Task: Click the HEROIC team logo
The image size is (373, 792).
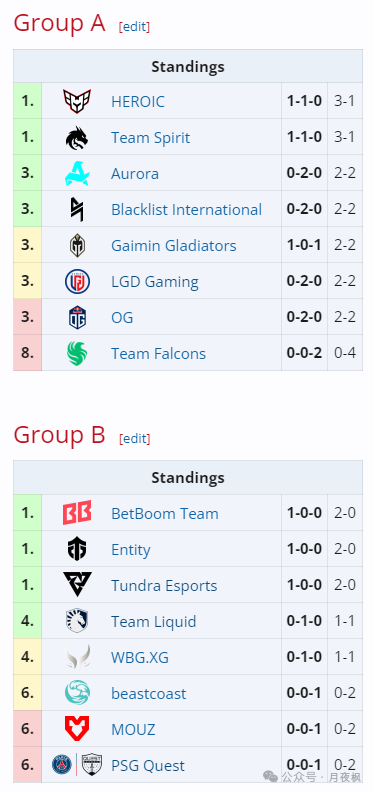Action: (77, 102)
